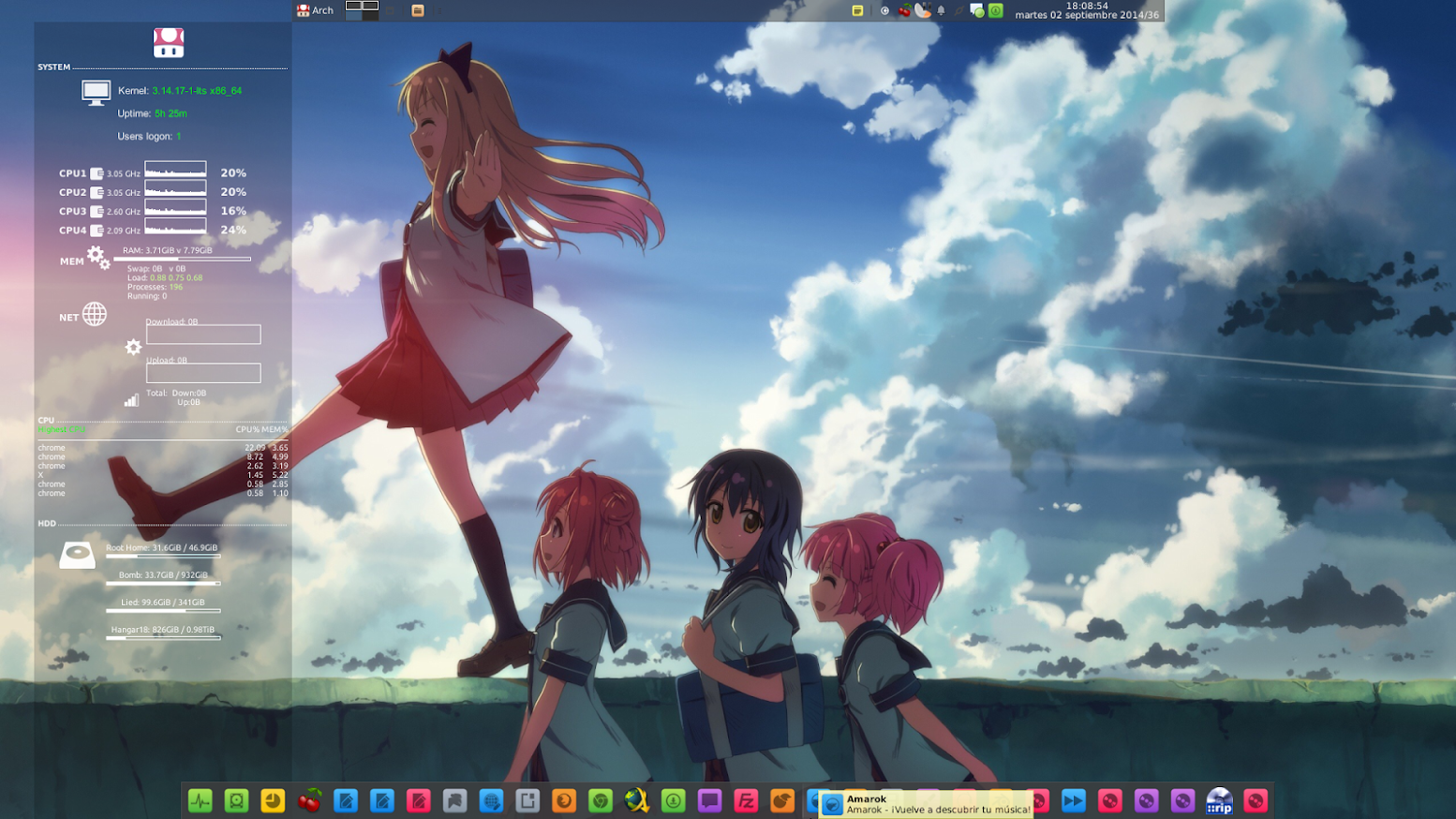The image size is (1456, 819).
Task: Launch Chrome from the dock
Action: [601, 800]
